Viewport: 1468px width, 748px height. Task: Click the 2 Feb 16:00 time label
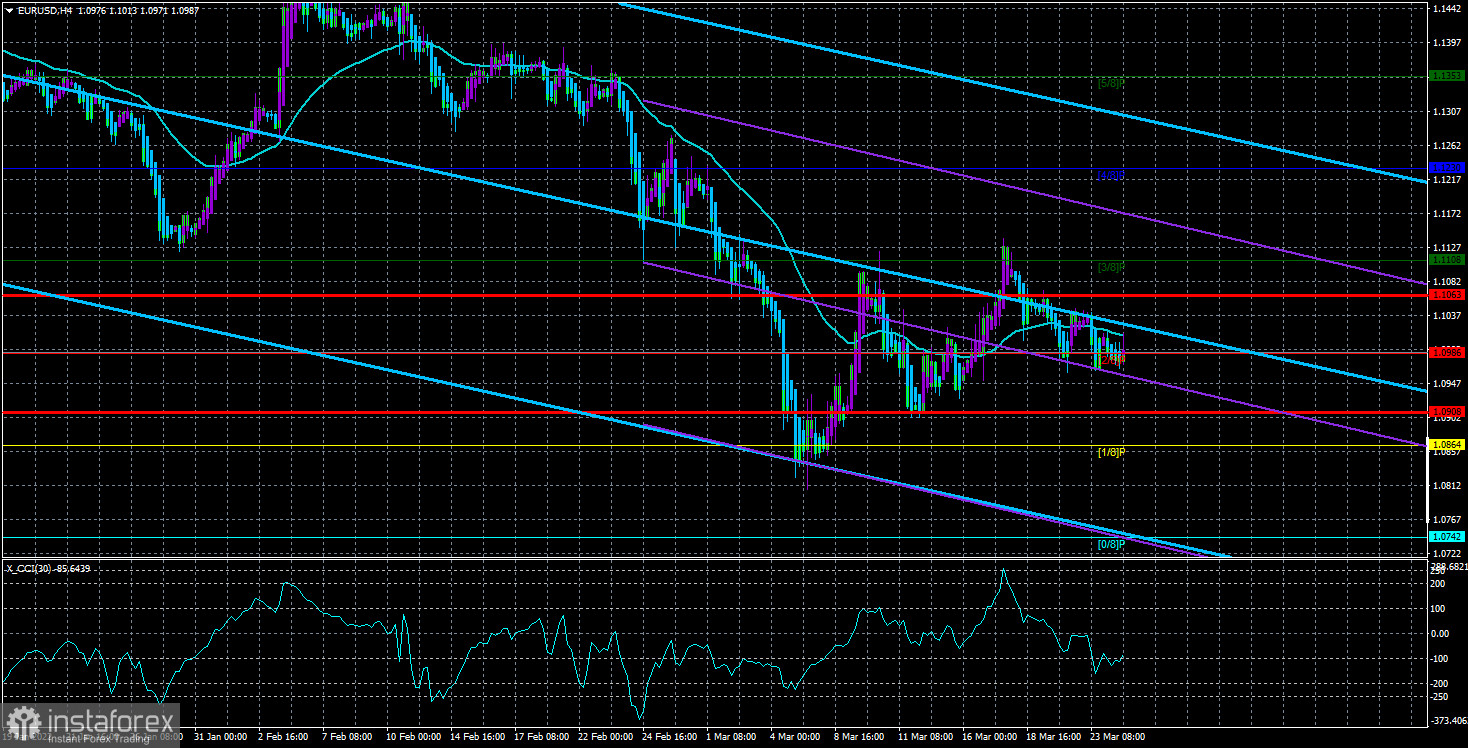coord(284,736)
